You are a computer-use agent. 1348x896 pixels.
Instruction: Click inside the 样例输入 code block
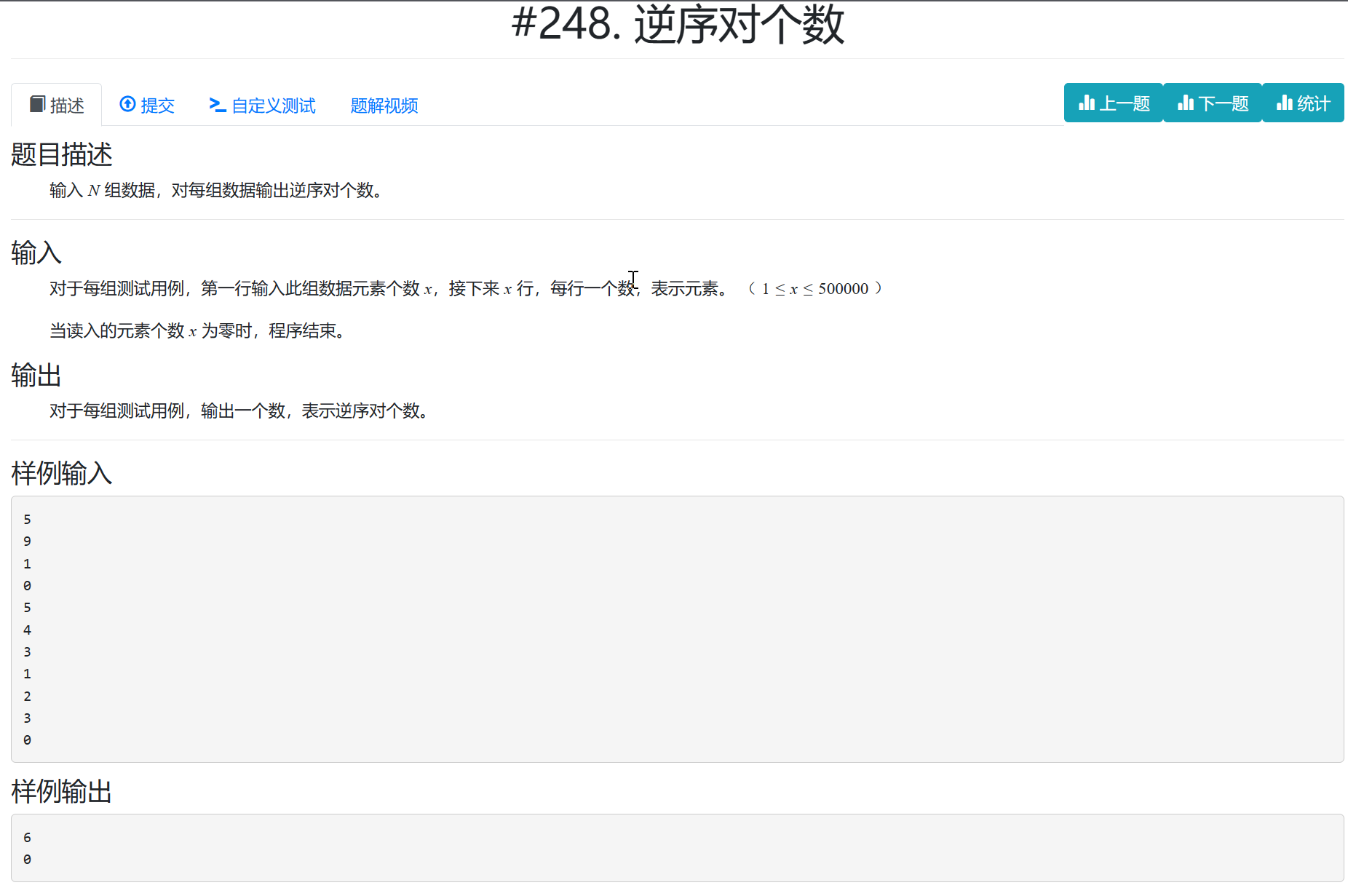pos(655,626)
